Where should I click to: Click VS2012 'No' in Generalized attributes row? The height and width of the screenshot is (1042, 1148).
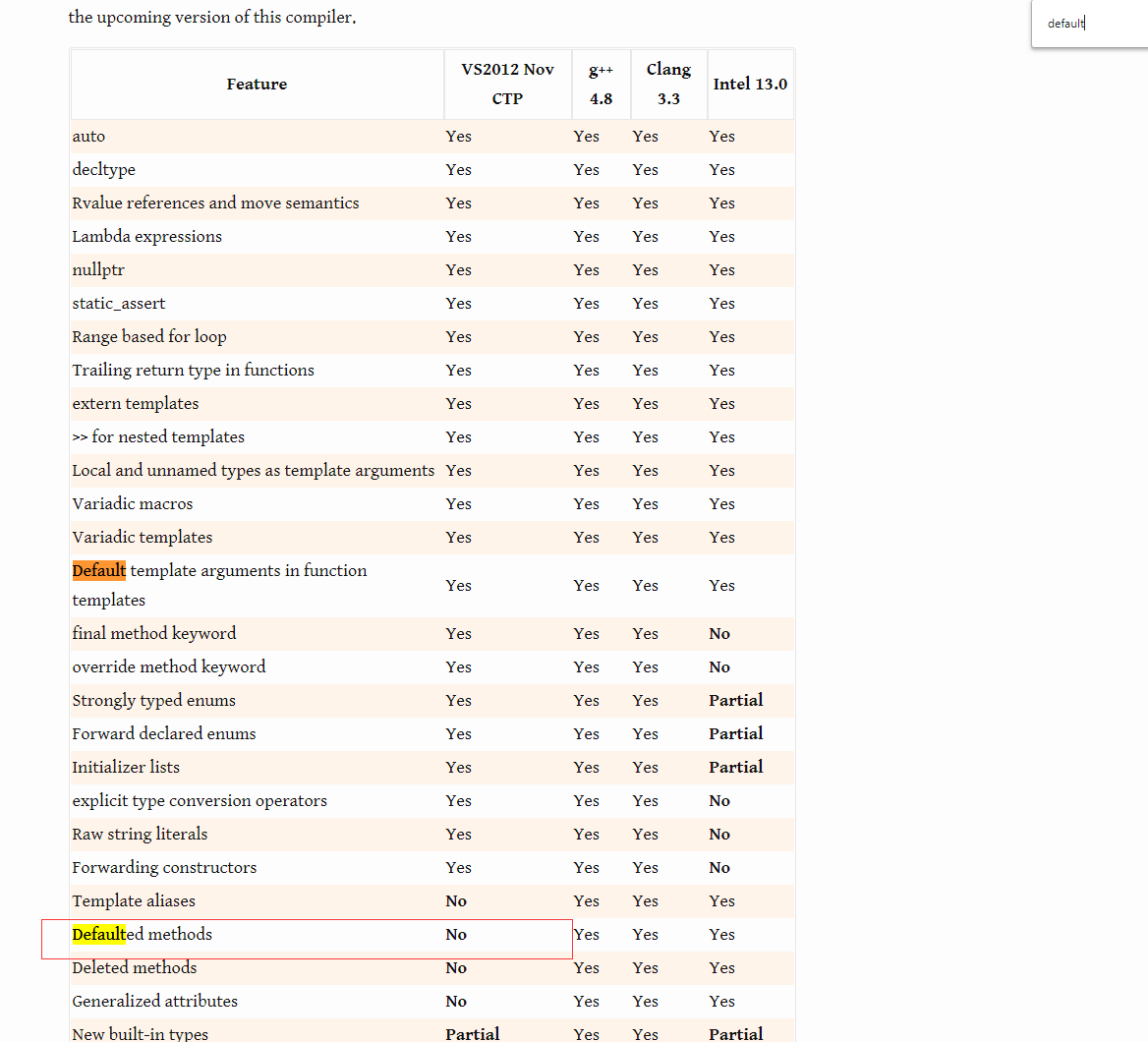click(456, 1002)
